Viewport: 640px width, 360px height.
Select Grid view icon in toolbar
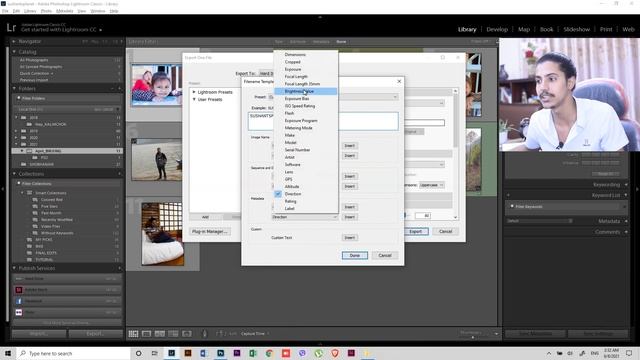pos(133,333)
